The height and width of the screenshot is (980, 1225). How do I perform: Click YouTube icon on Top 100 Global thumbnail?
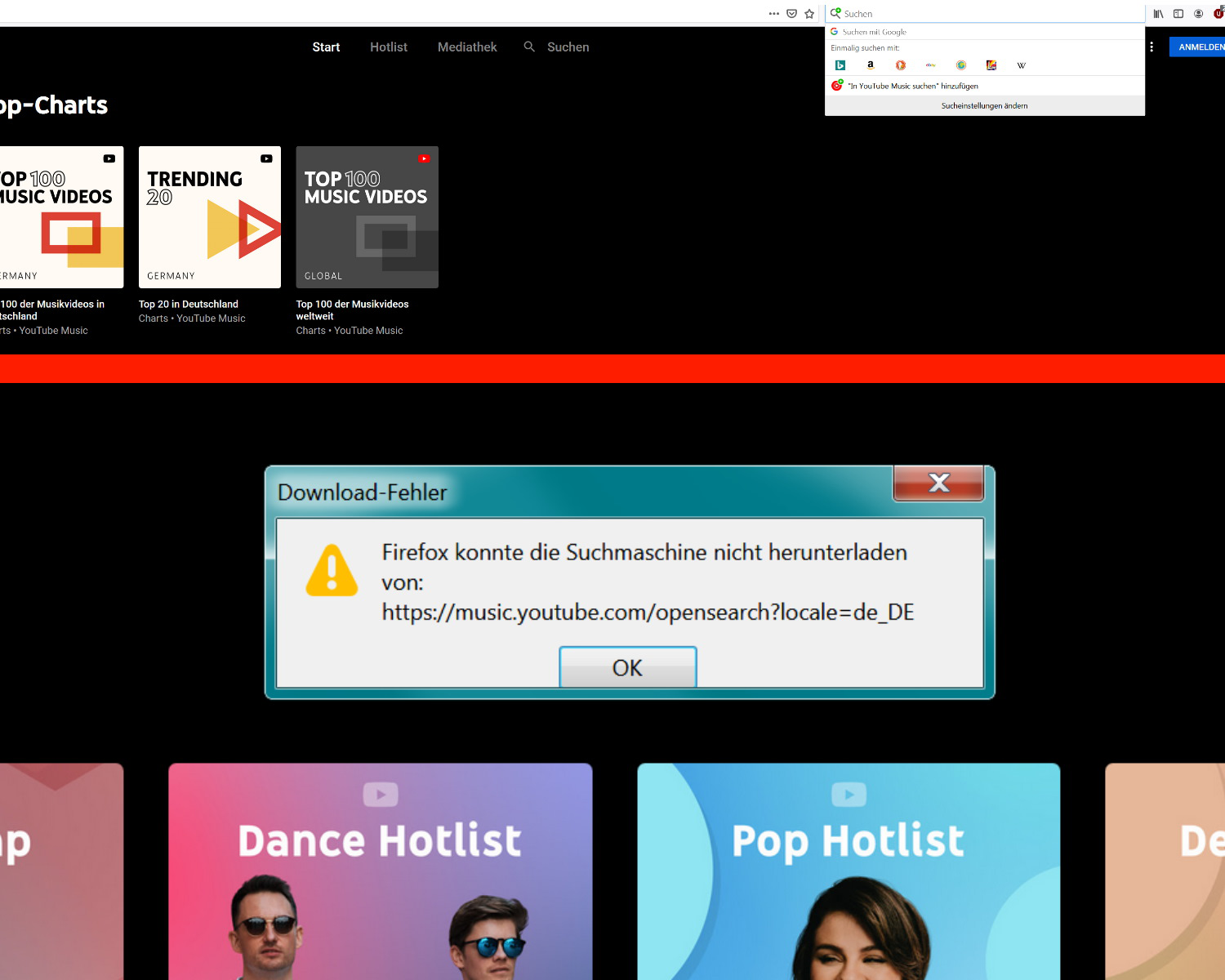tap(424, 158)
